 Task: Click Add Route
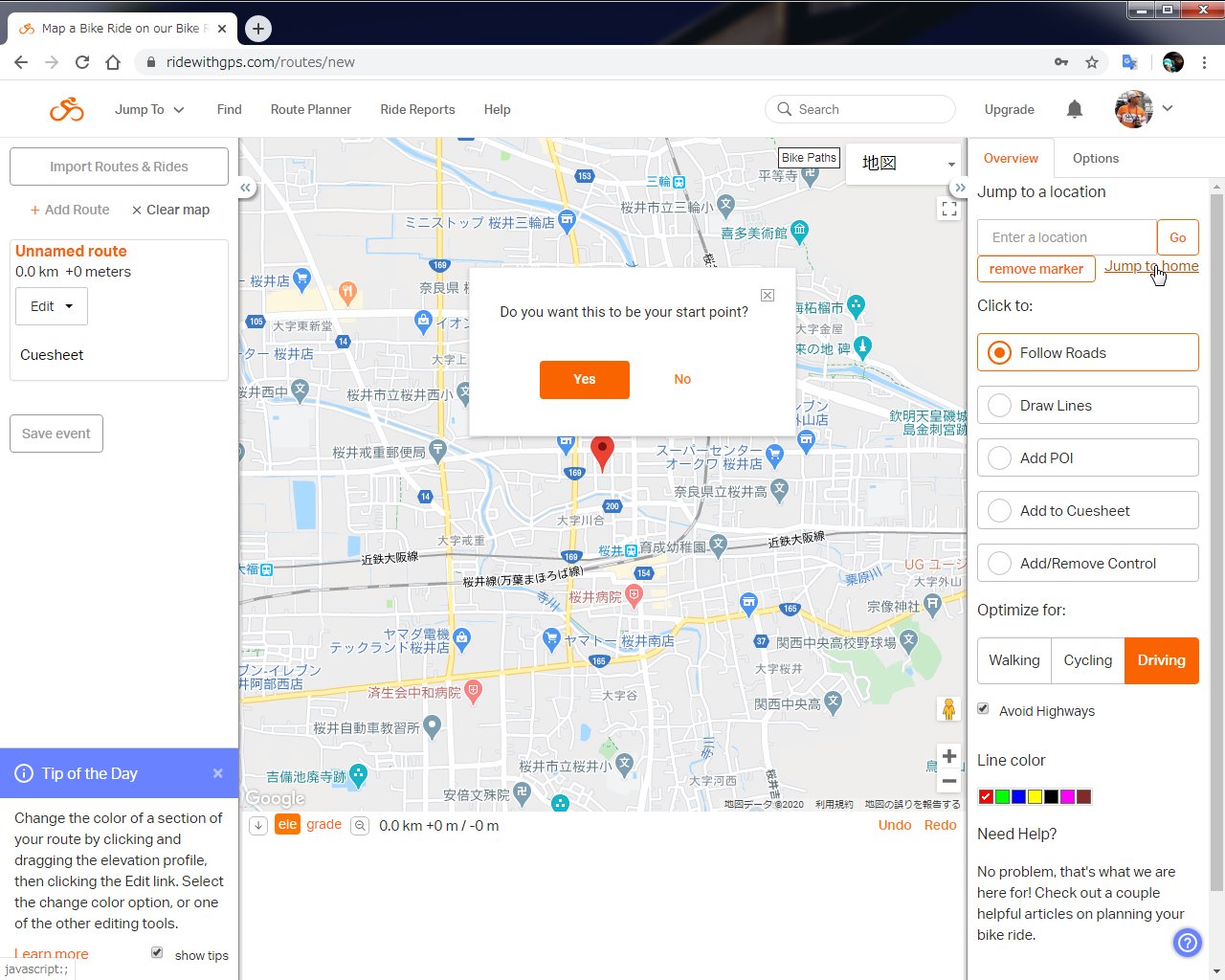pyautogui.click(x=69, y=210)
